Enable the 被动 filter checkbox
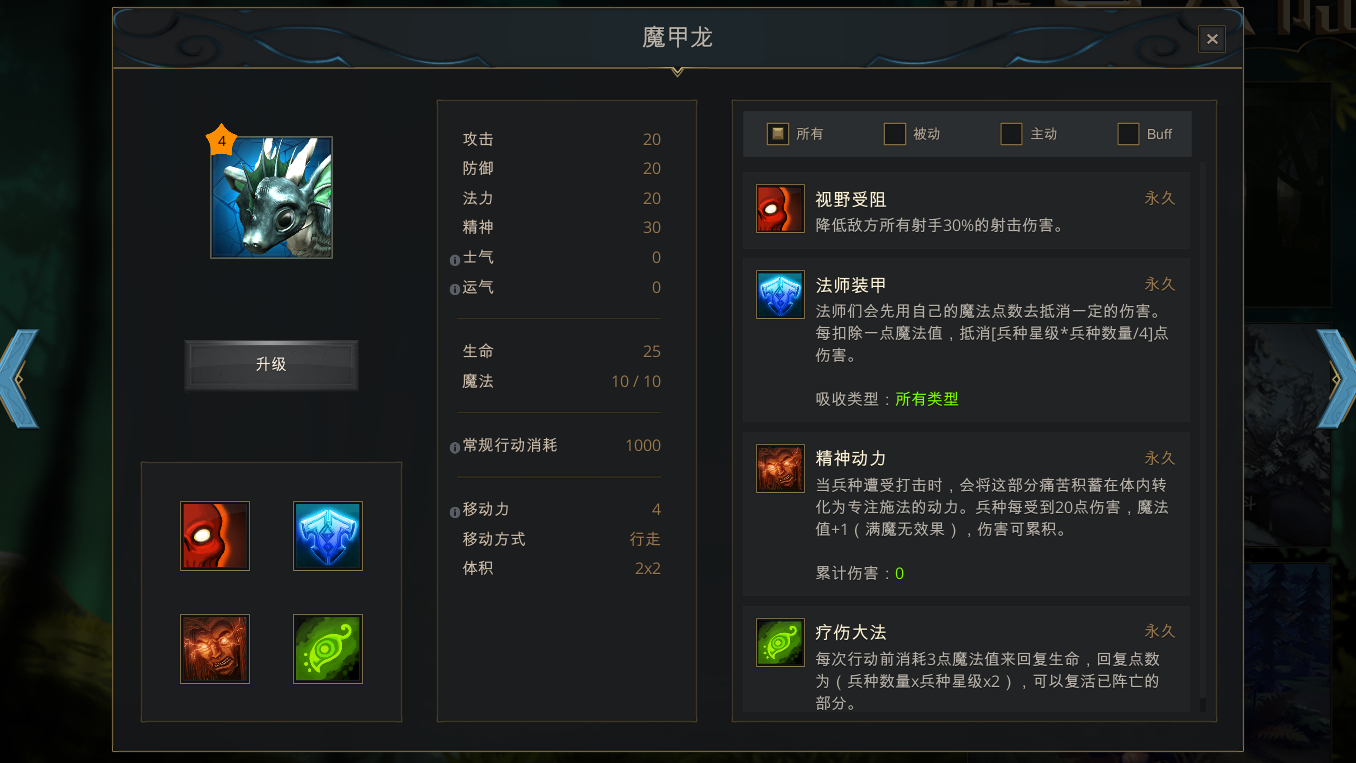Screen dimensions: 1356x763 click(x=895, y=134)
